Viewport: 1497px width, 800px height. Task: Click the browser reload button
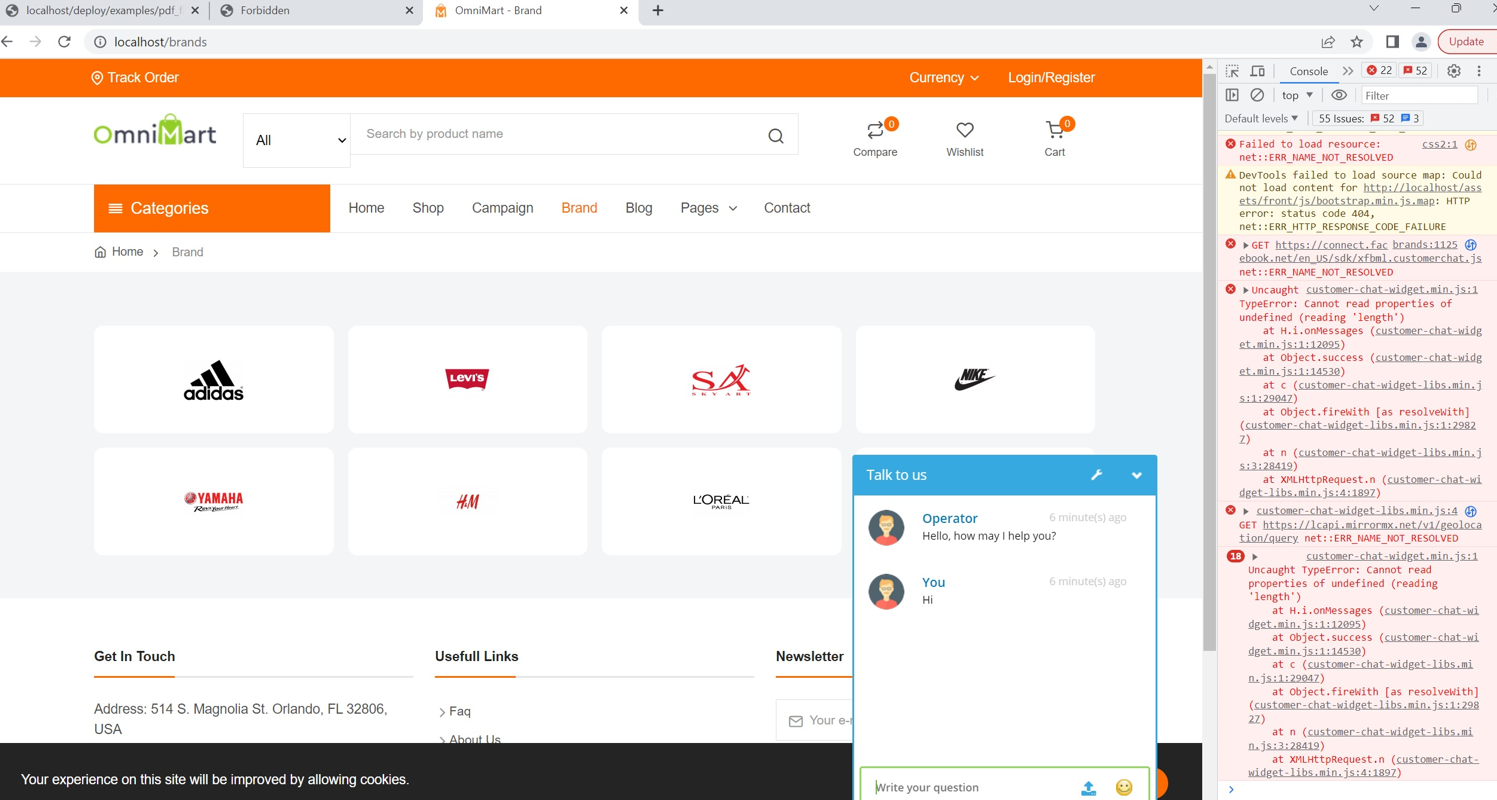64,42
